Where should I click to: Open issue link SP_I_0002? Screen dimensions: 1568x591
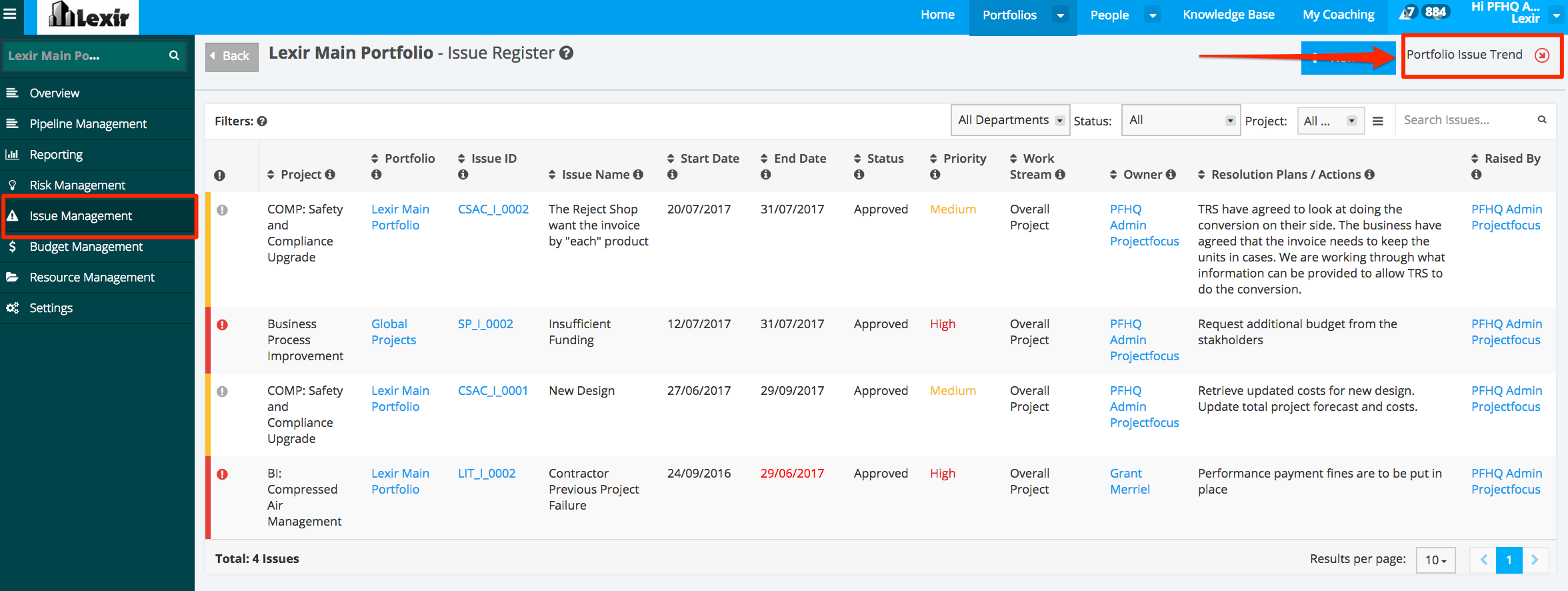pos(485,324)
